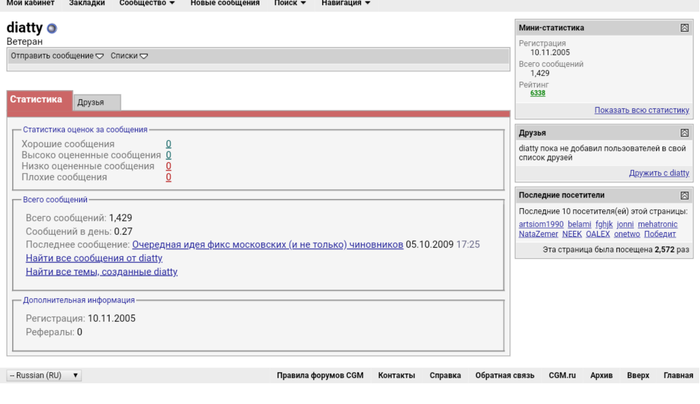
Task: Open Низко оцененные сообщения count link
Action: click(168, 166)
